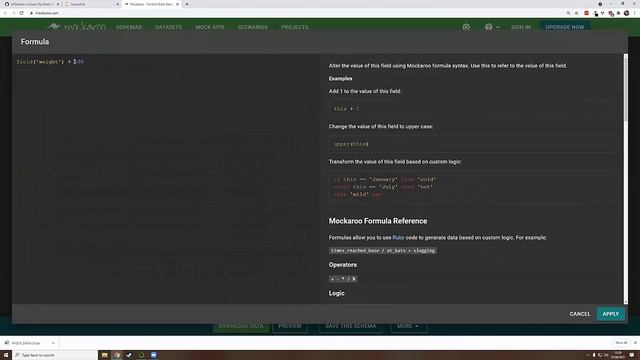
Task: Click the Mockaroo Formula Reference heading
Action: click(378, 221)
